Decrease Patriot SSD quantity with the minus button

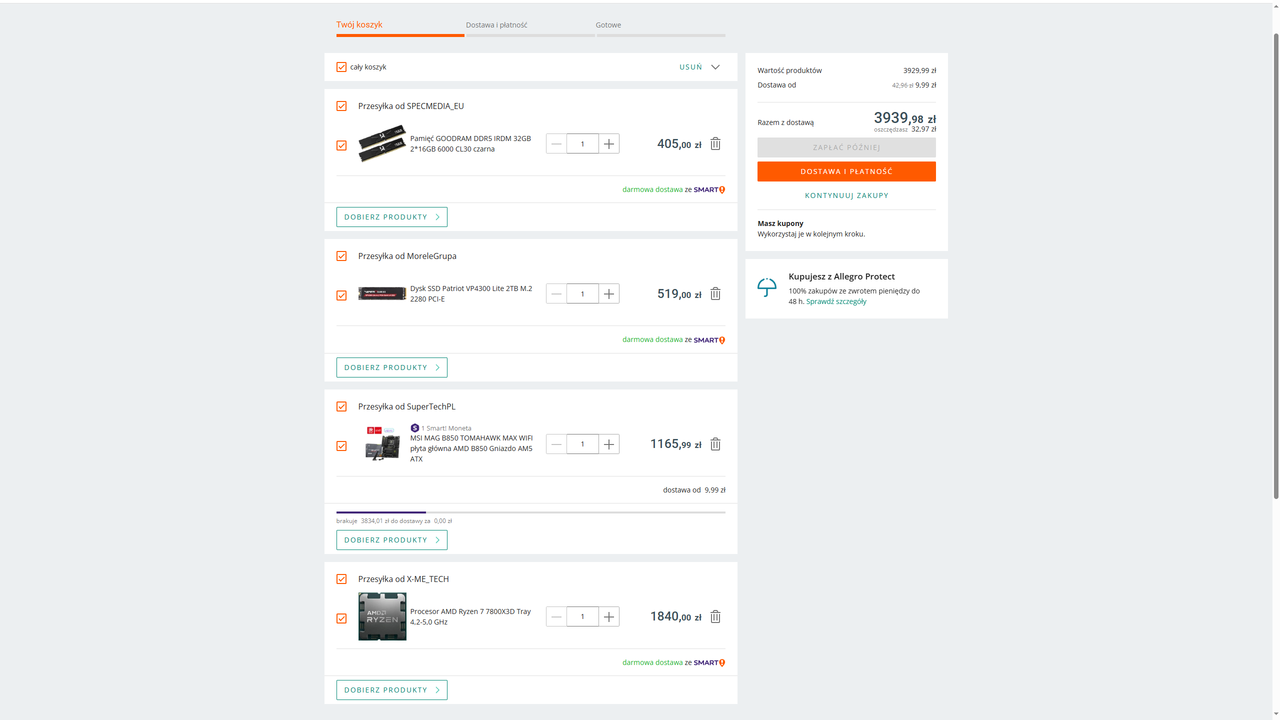click(x=557, y=294)
